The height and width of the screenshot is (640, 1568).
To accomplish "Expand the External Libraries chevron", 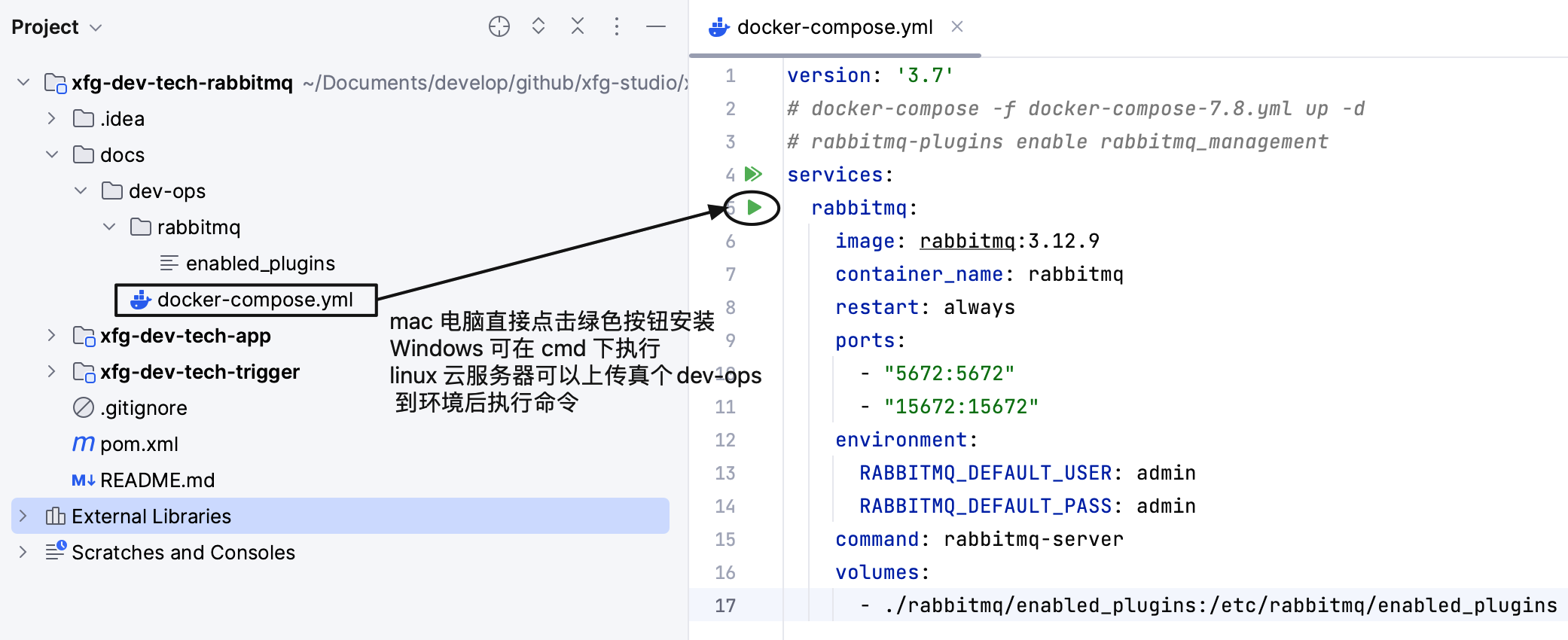I will (x=23, y=516).
